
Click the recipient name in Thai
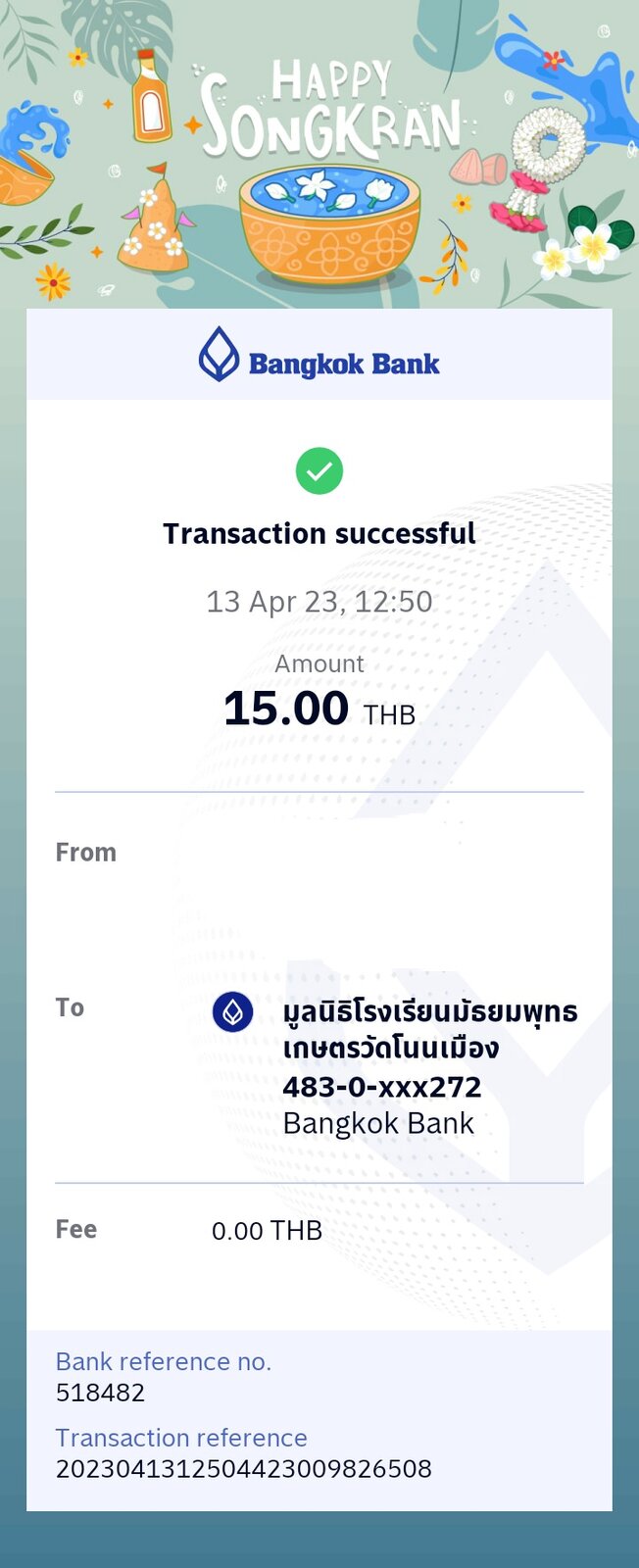pos(430,1029)
